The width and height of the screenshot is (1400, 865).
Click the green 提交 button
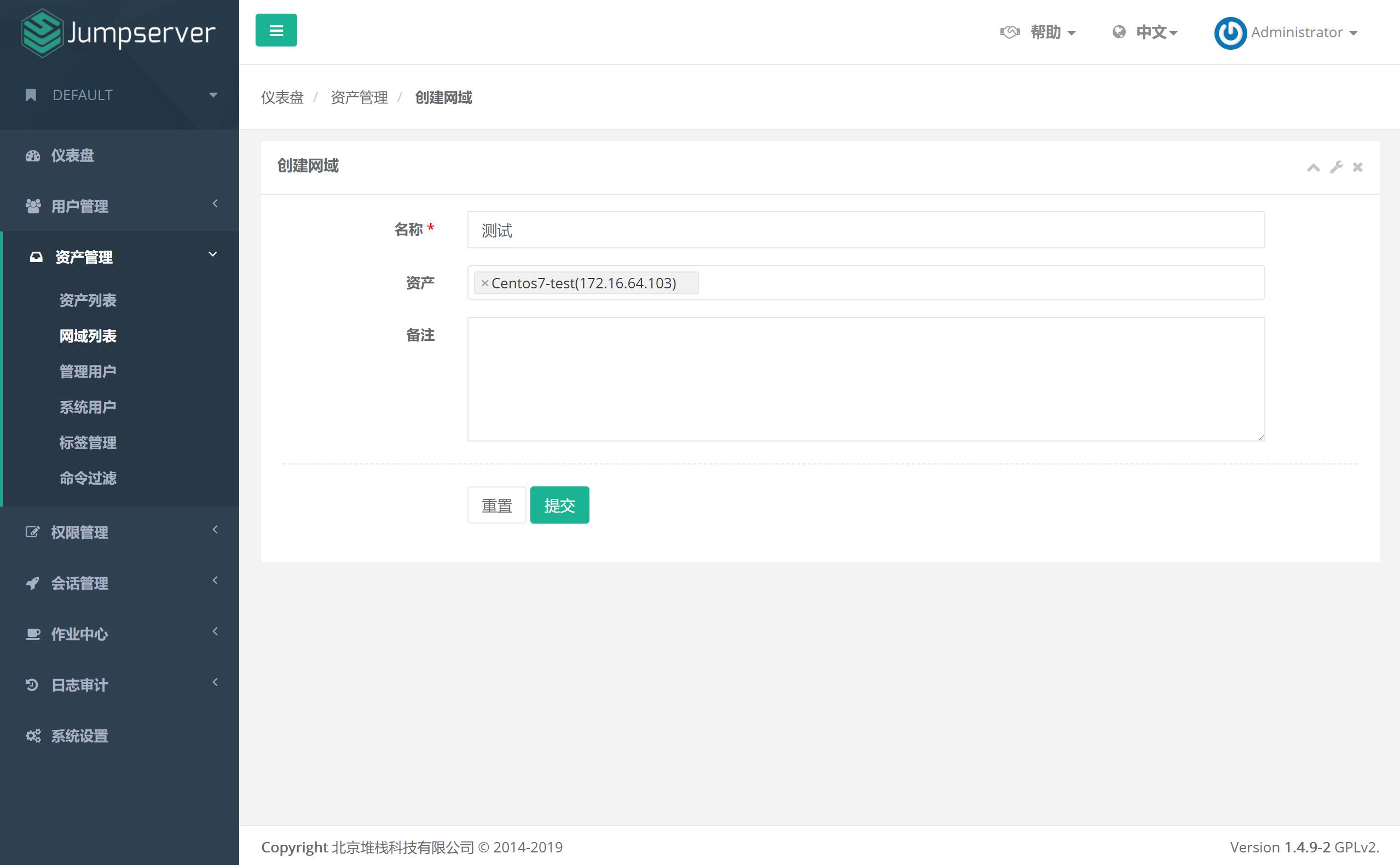tap(559, 505)
